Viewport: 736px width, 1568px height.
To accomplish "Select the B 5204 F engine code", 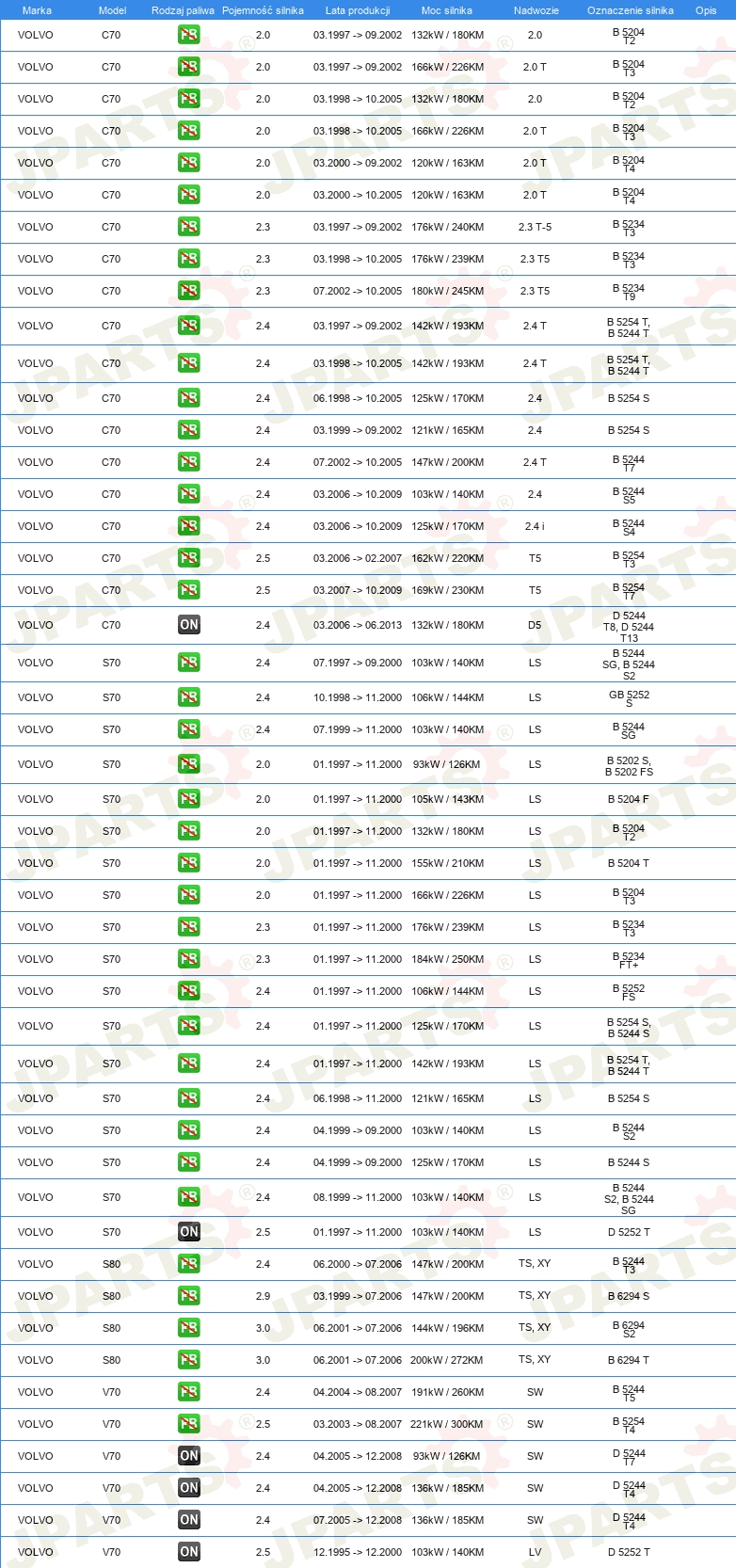I will pyautogui.click(x=629, y=799).
